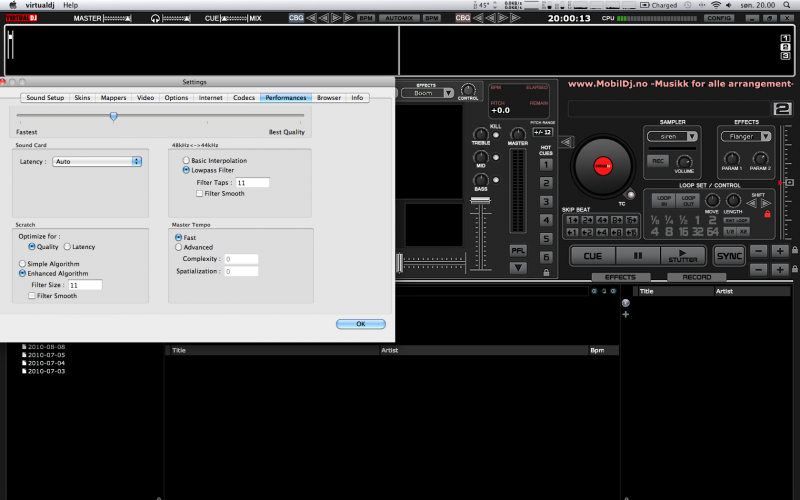Click hot cue button 6

pyautogui.click(x=546, y=257)
